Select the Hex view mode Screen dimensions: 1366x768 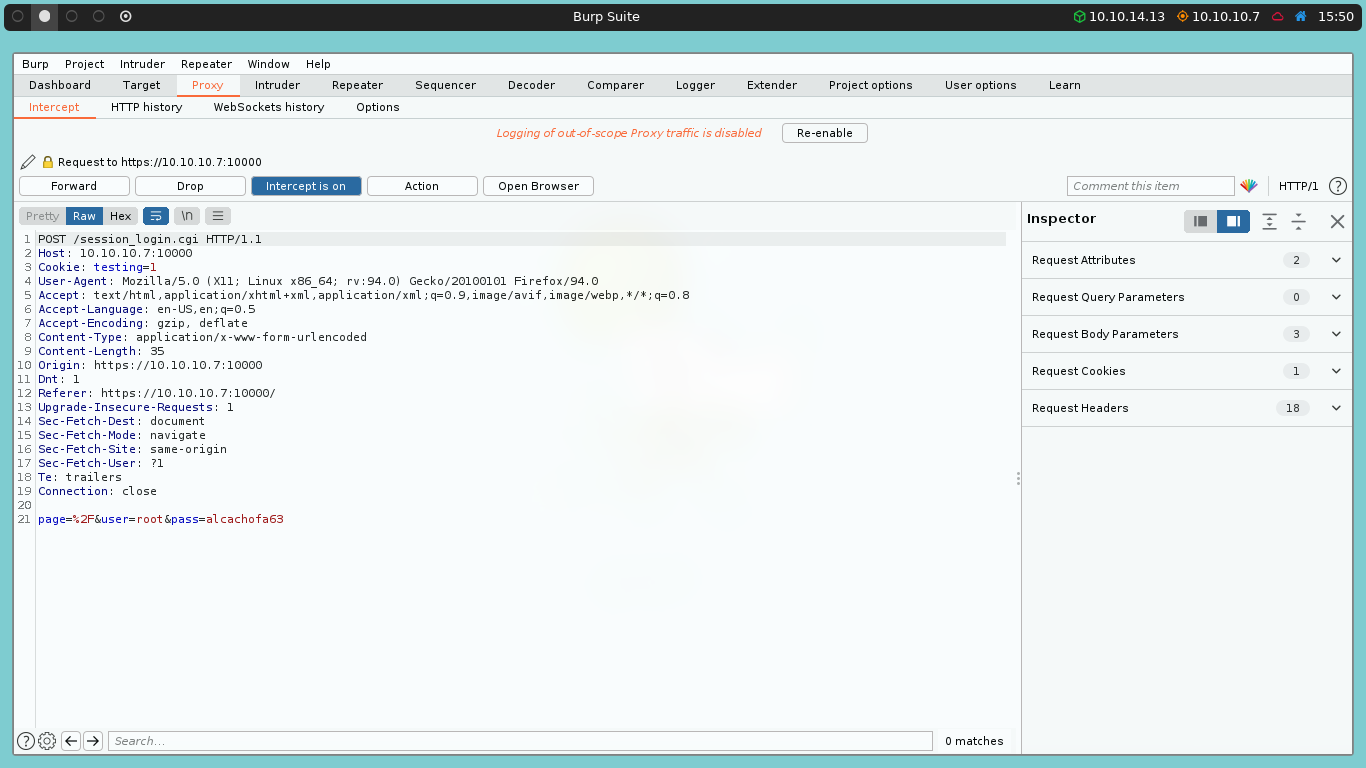click(x=120, y=216)
